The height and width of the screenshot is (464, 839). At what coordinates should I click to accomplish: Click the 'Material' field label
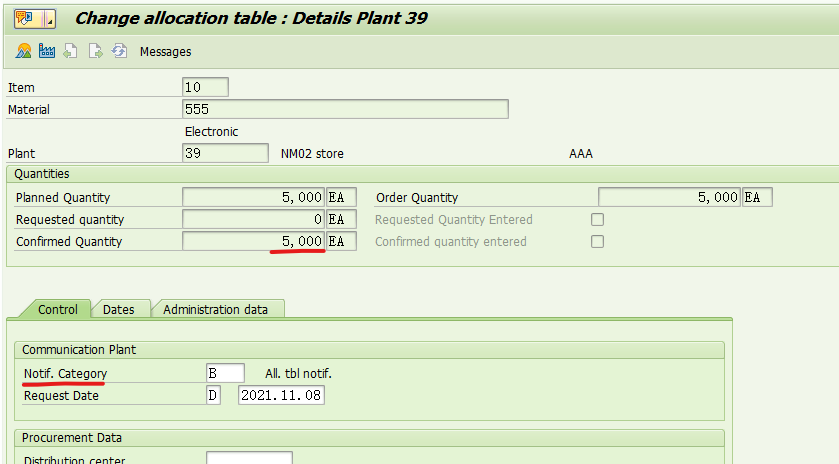[x=28, y=110]
